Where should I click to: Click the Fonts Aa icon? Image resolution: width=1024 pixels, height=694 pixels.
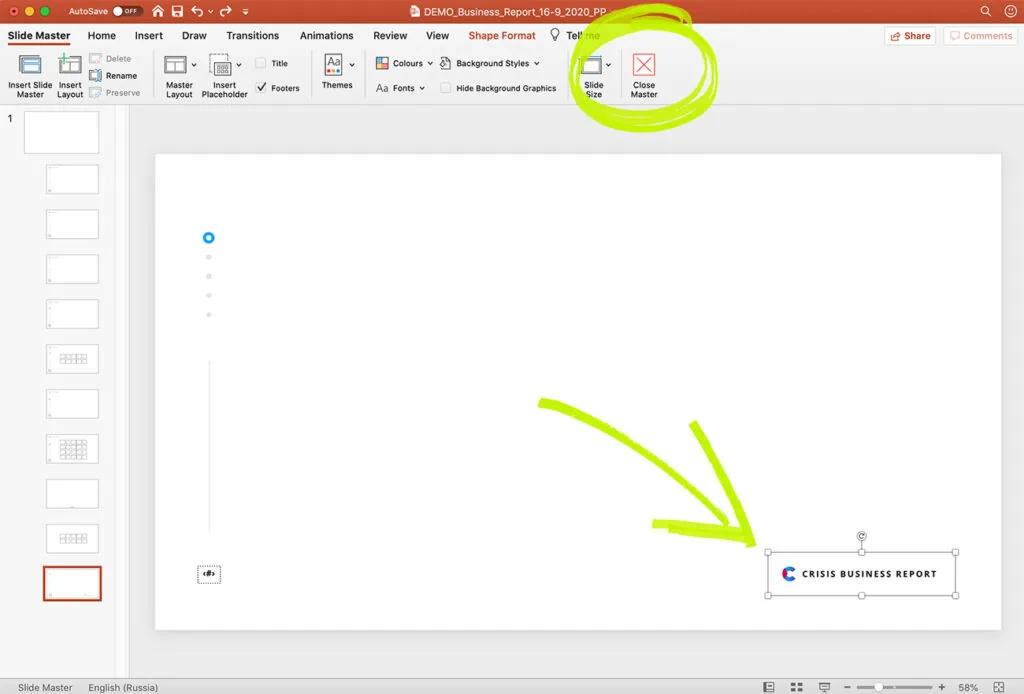pyautogui.click(x=382, y=88)
